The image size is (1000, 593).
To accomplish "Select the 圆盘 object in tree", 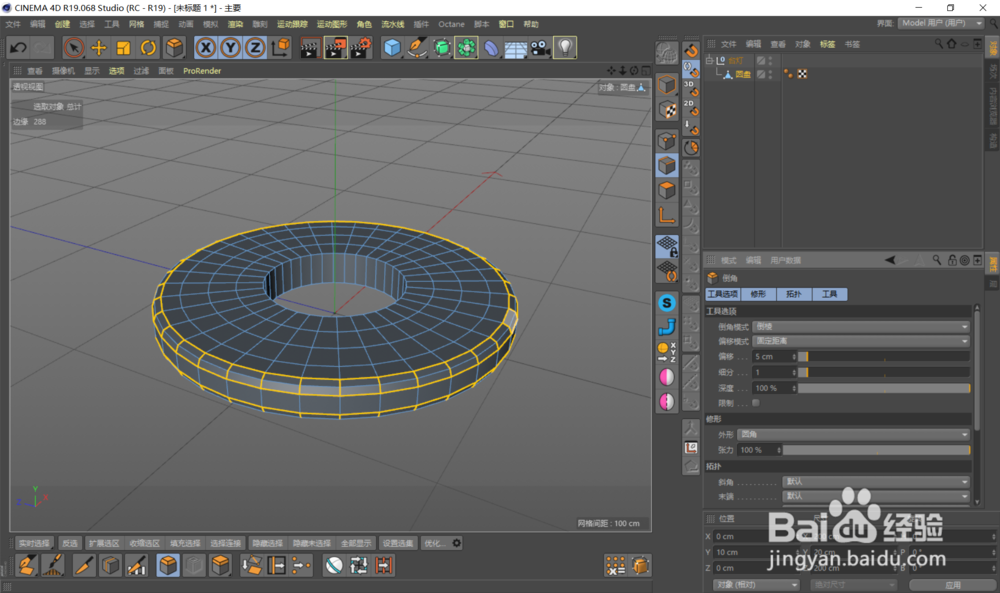I will 743,74.
